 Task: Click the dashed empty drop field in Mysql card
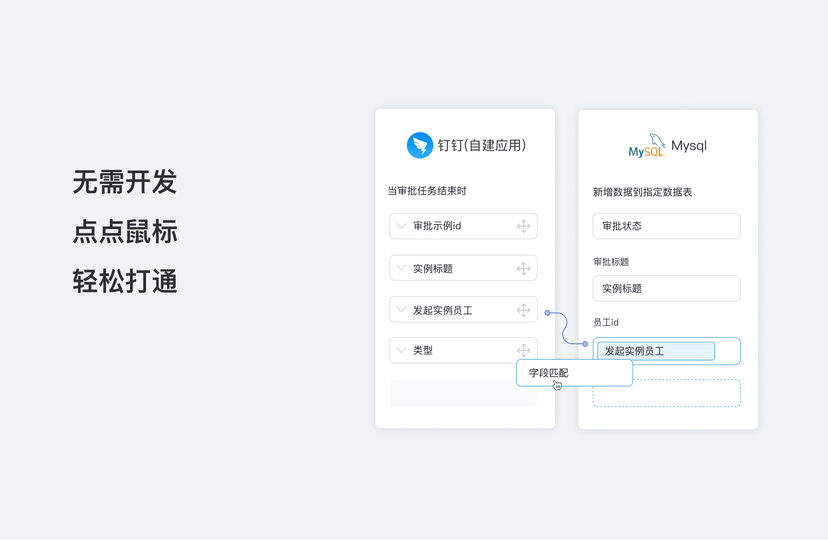click(666, 393)
